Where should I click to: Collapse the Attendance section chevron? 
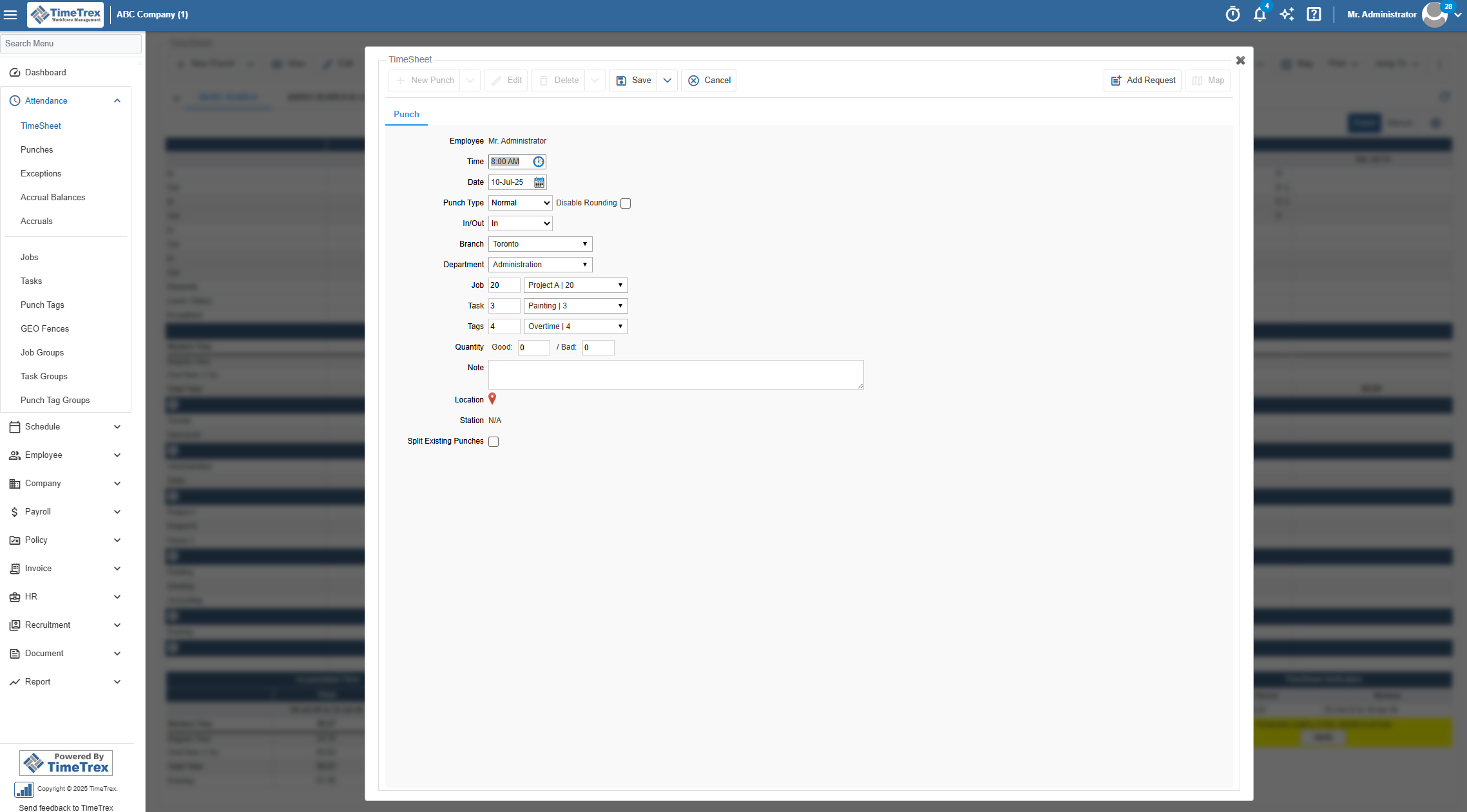117,100
